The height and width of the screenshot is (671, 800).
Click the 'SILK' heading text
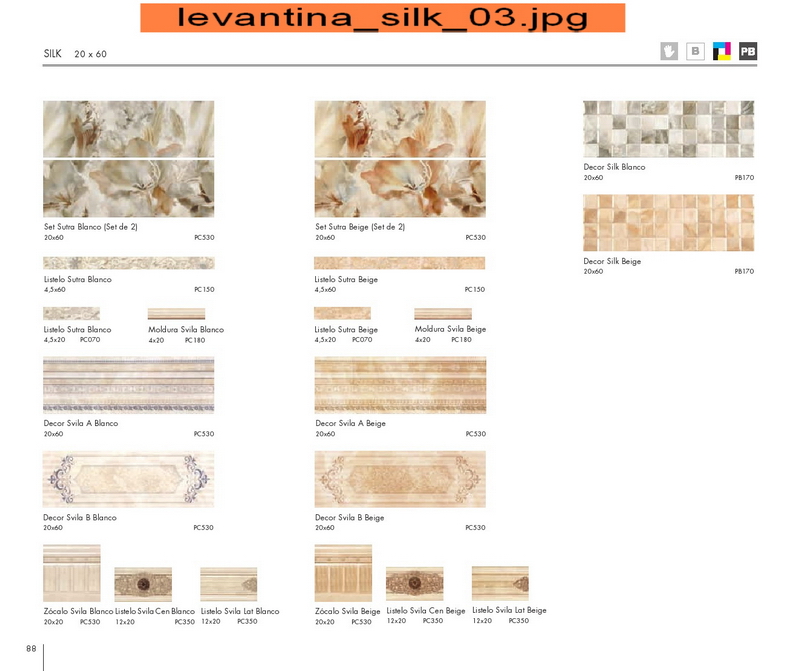[53, 52]
